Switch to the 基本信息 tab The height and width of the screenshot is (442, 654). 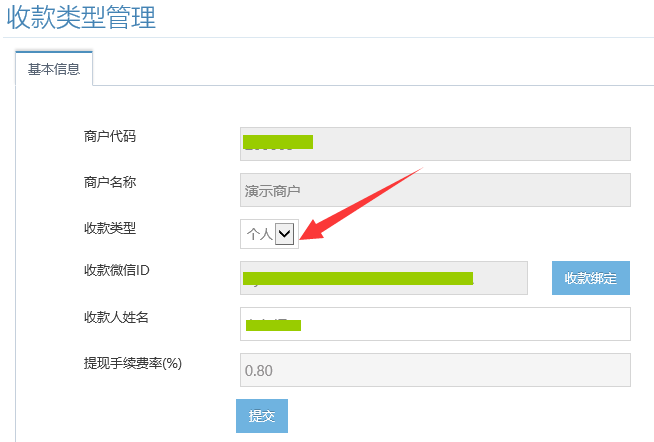tap(54, 69)
